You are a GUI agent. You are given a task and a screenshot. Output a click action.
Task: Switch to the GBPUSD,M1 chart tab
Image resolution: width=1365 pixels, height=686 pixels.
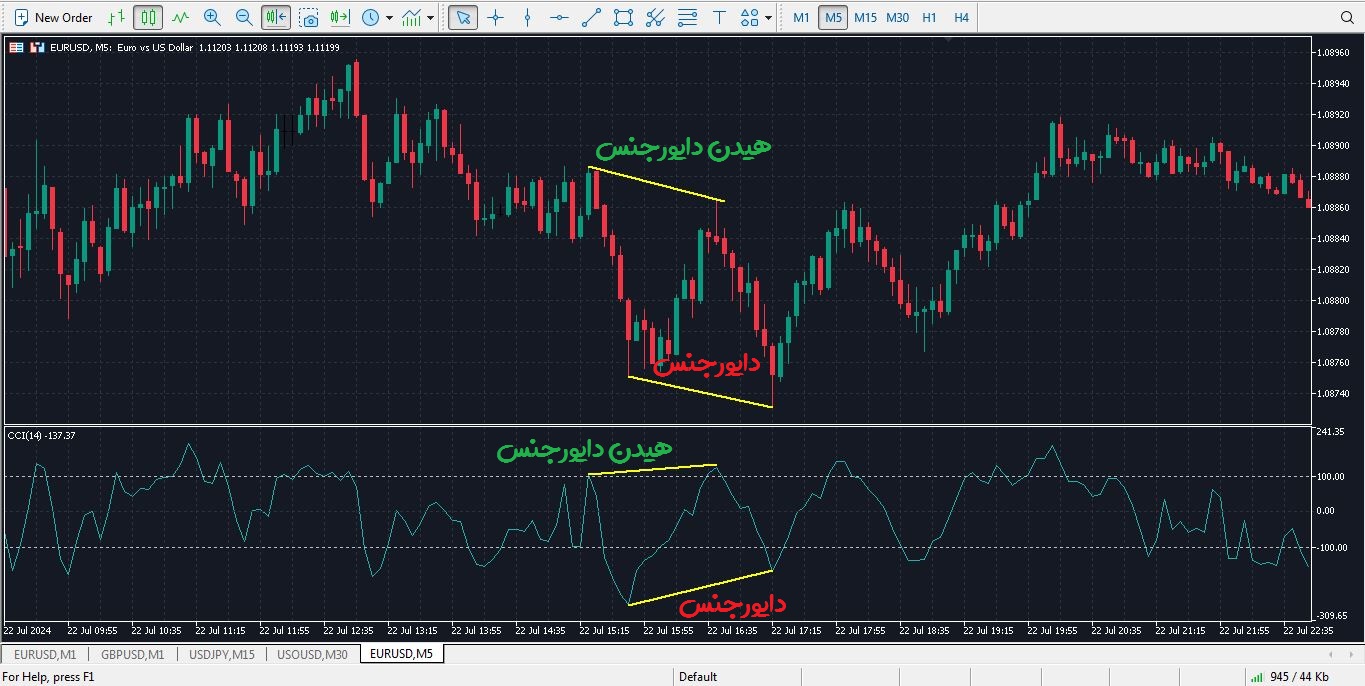point(132,654)
